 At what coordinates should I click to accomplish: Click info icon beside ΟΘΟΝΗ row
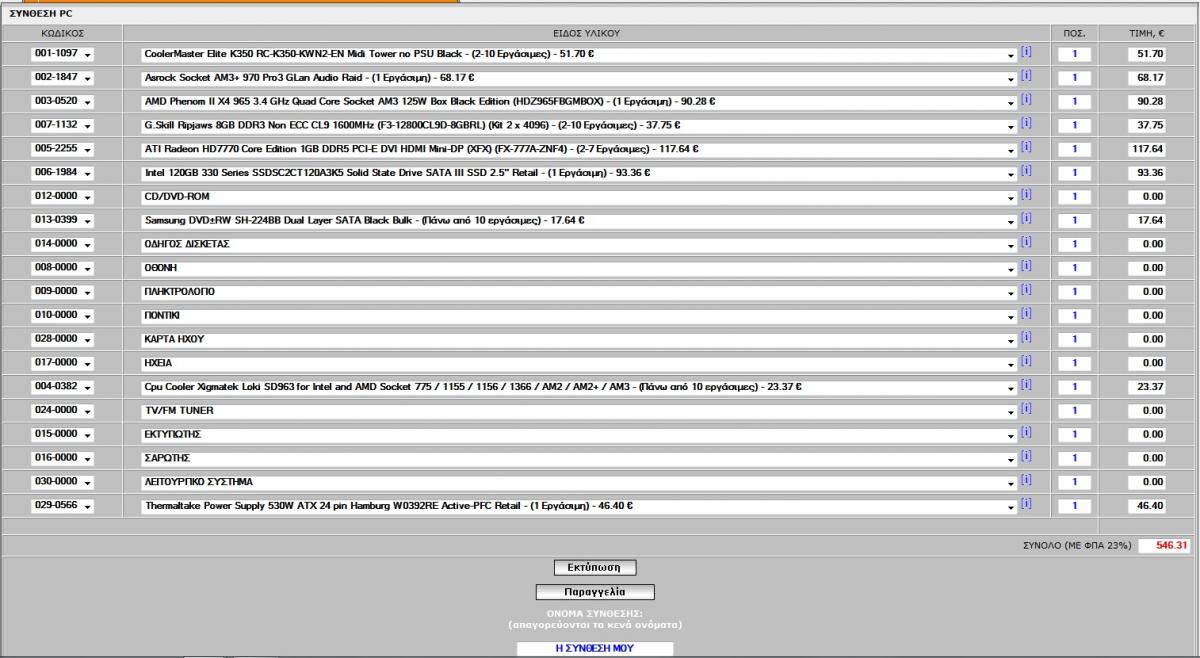click(1026, 267)
